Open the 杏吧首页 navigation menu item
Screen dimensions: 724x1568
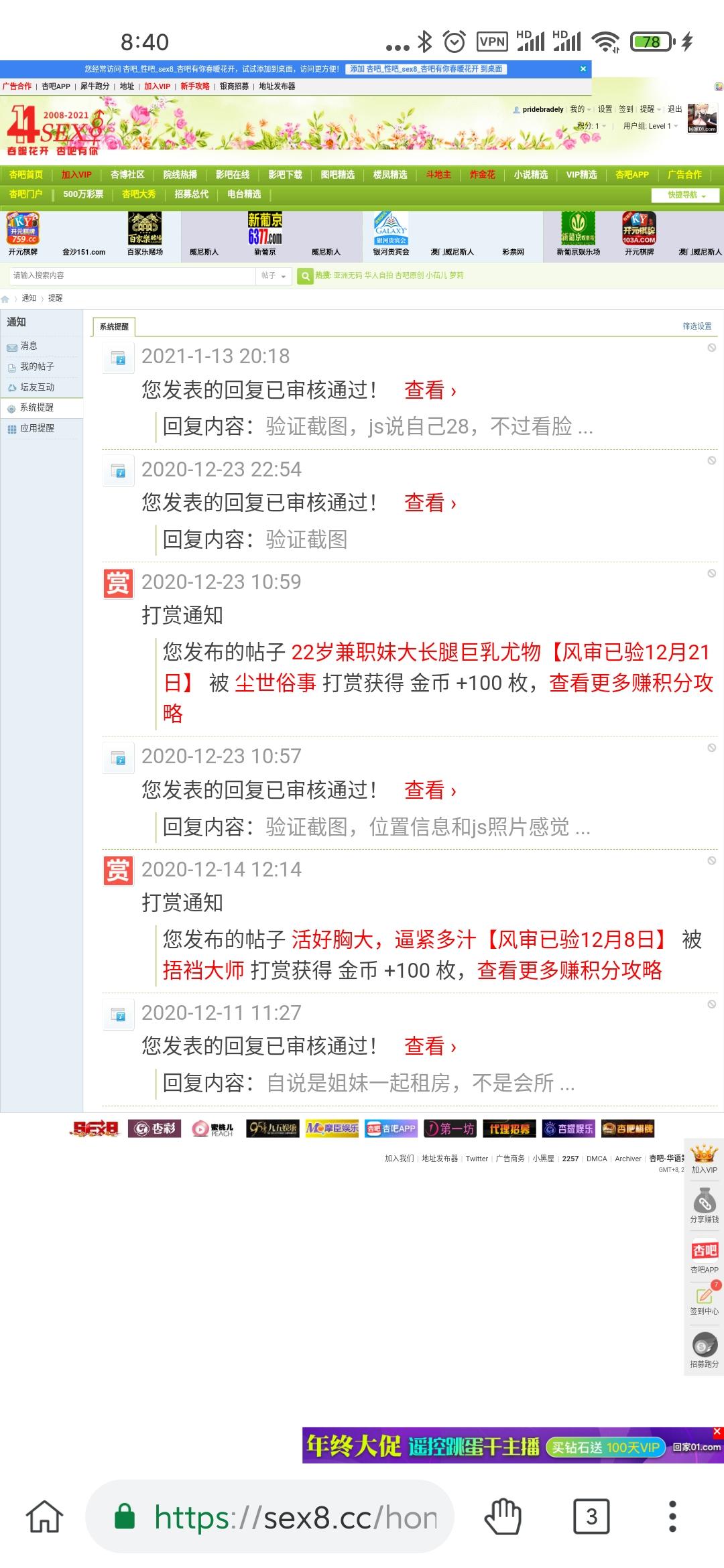(26, 175)
